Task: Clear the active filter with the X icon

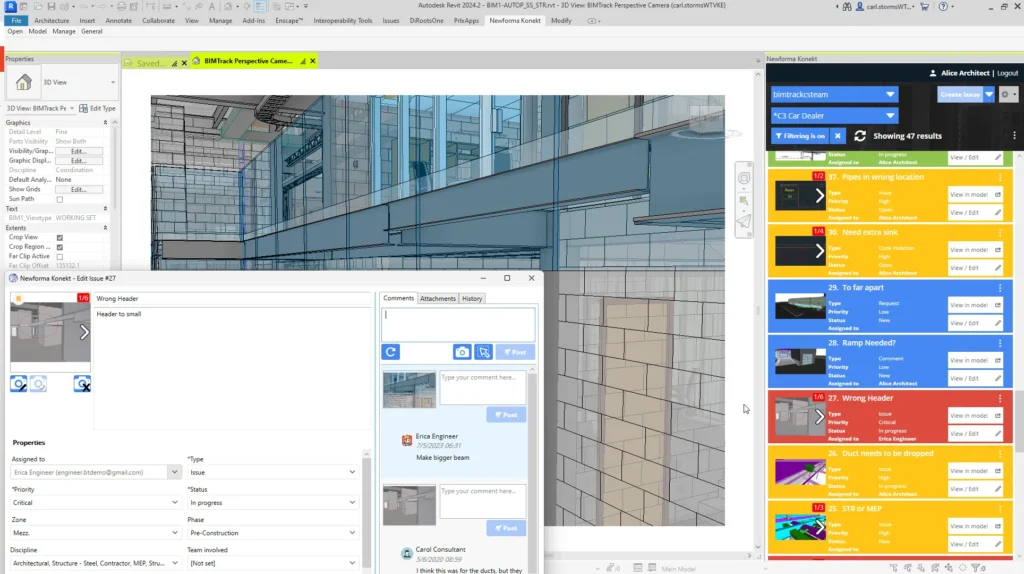Action: pos(838,136)
